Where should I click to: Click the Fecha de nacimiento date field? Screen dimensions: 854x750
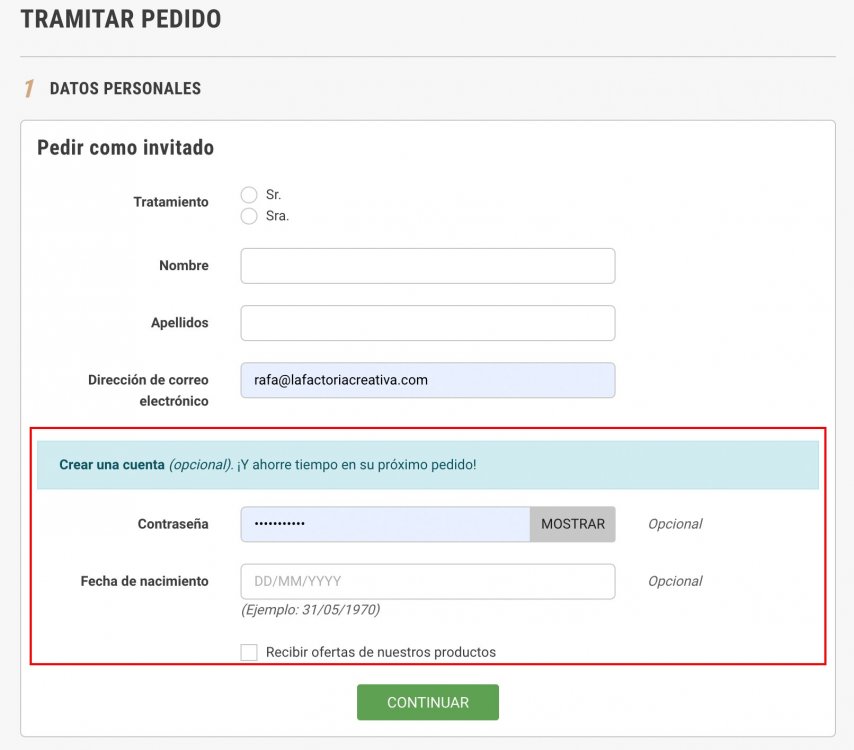427,581
